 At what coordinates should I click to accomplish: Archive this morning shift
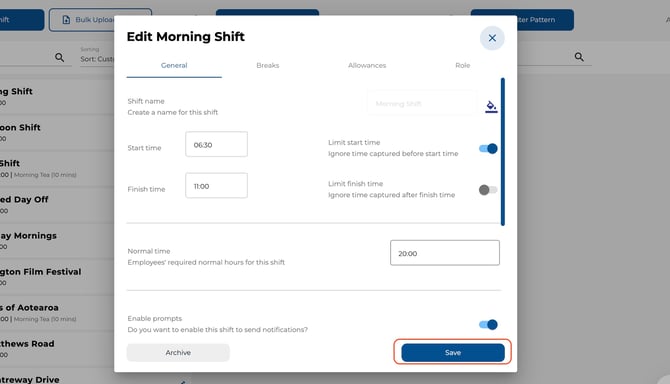178,352
